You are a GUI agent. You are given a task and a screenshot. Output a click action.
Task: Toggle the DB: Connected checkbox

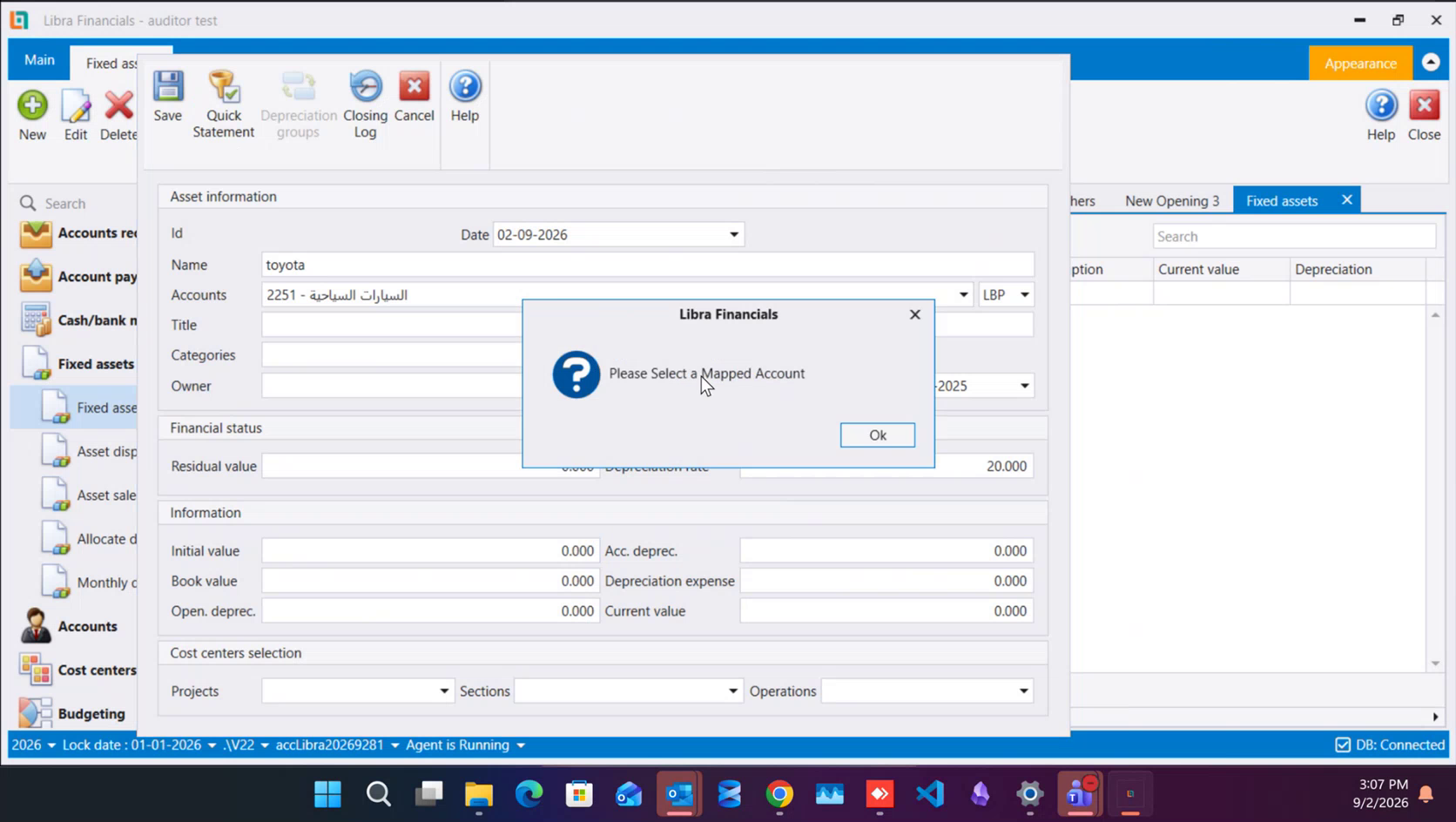tap(1343, 745)
